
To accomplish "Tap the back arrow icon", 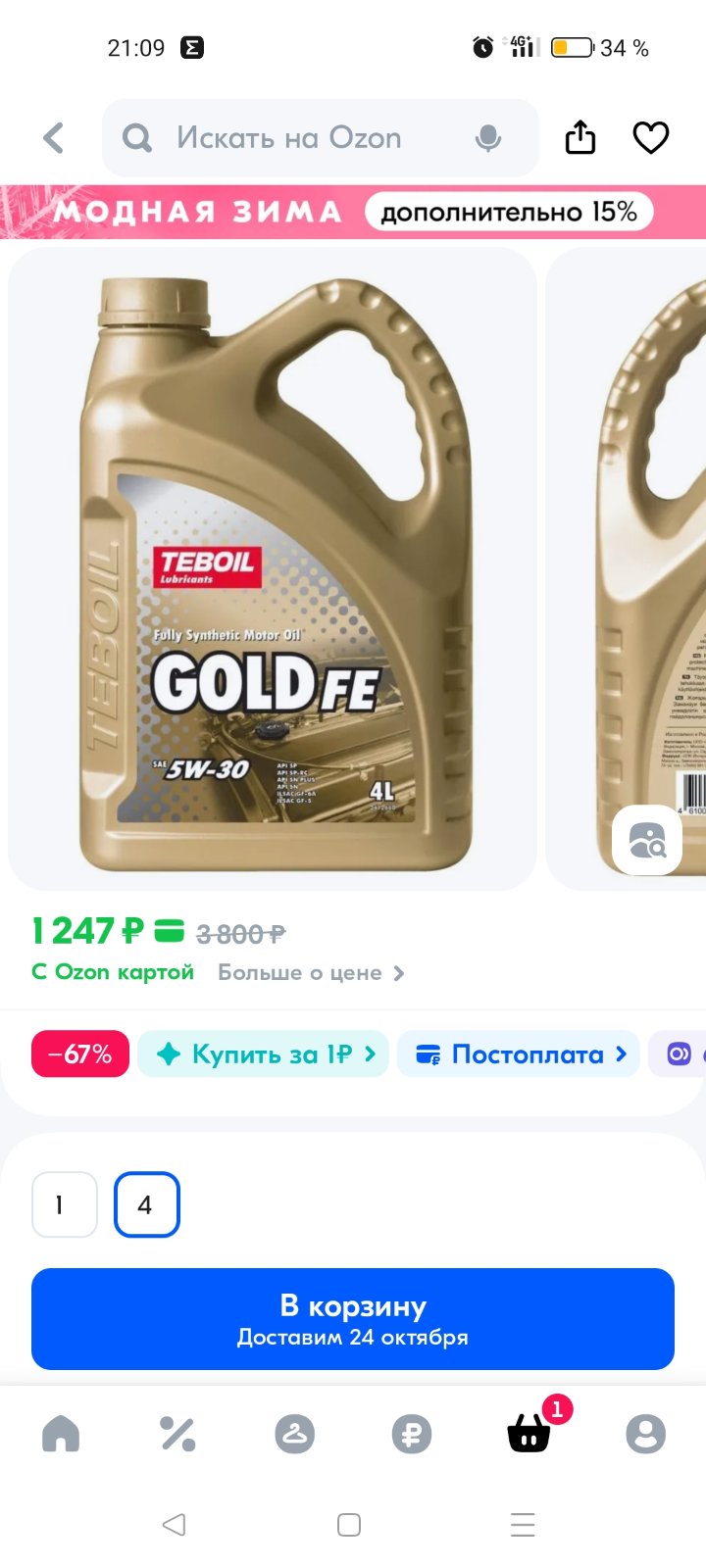I will pos(54,138).
